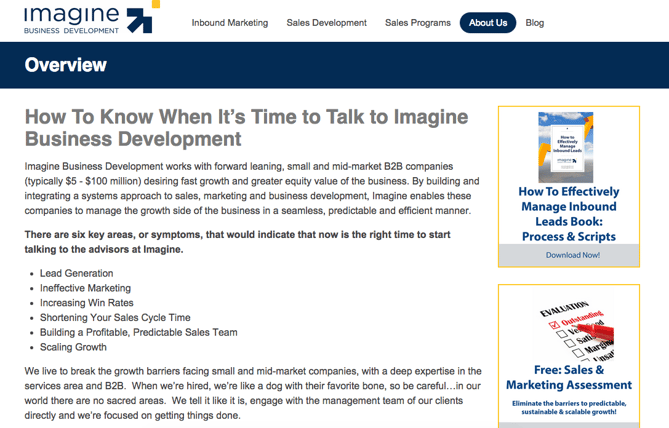Select the Scaling Growth bullet item
Image resolution: width=669 pixels, height=428 pixels.
[73, 347]
